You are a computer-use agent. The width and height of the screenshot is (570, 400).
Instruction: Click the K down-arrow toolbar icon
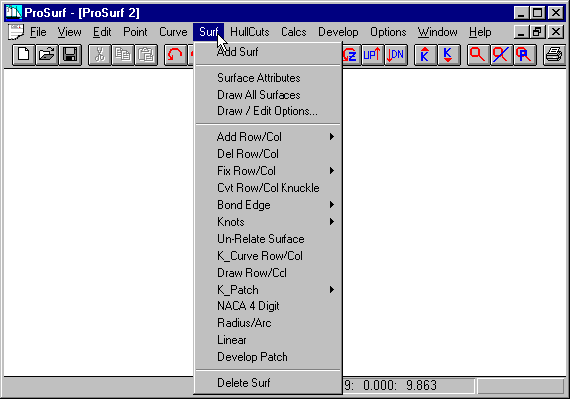pos(448,55)
